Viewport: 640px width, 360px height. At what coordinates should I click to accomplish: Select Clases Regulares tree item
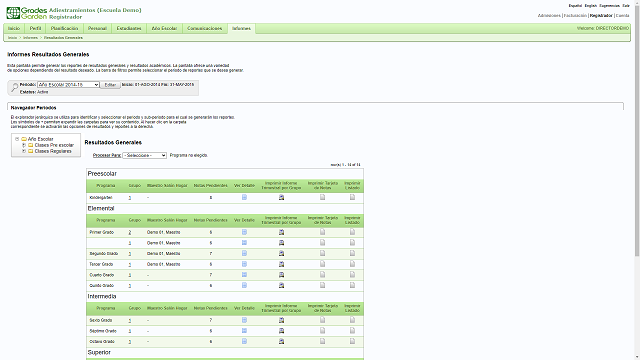coord(53,151)
